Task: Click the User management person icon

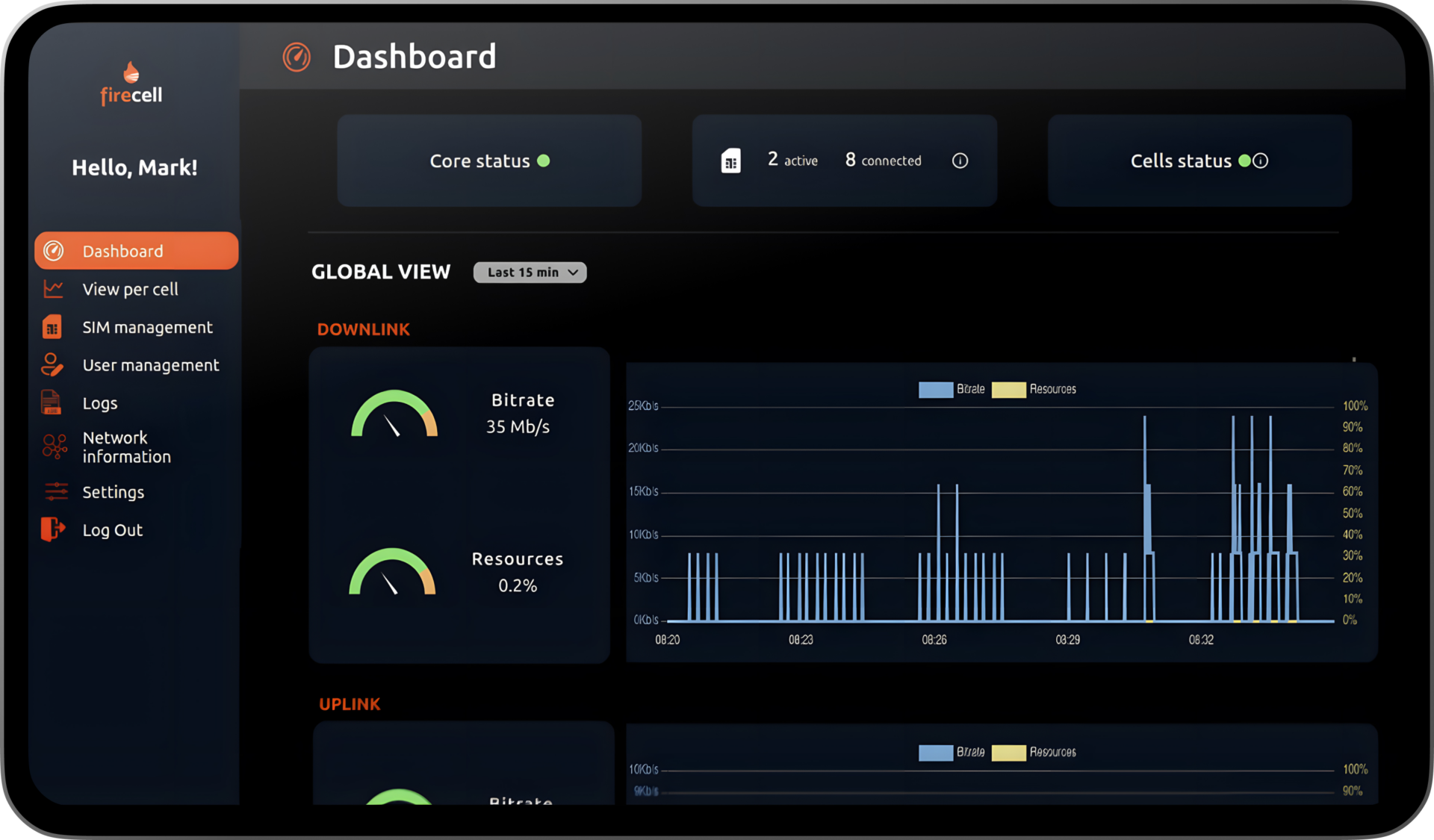Action: pos(53,364)
